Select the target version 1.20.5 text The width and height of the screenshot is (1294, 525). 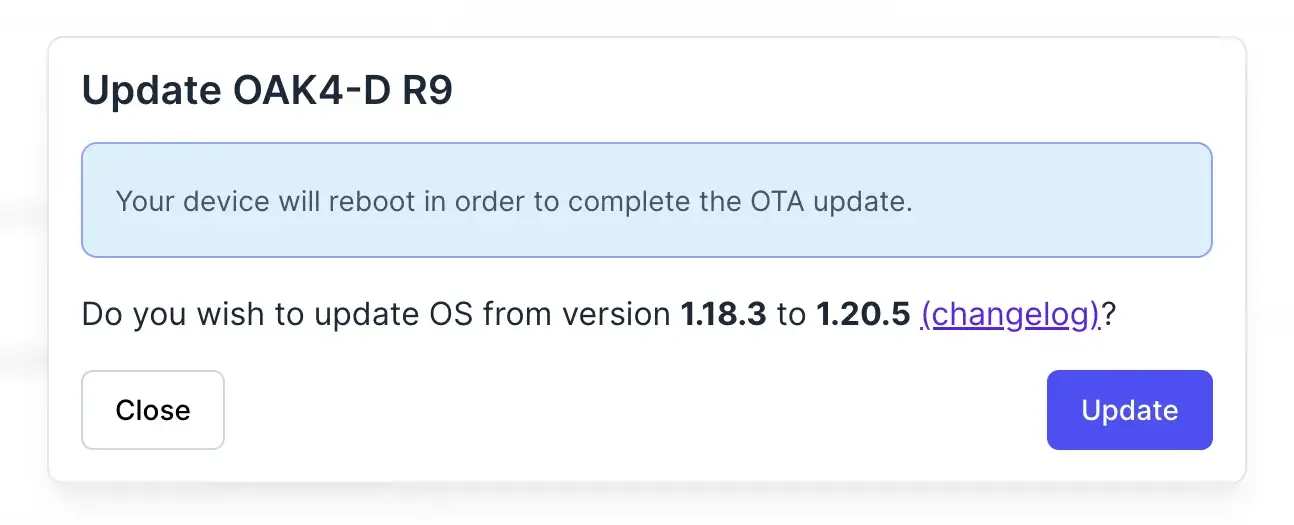(x=863, y=315)
